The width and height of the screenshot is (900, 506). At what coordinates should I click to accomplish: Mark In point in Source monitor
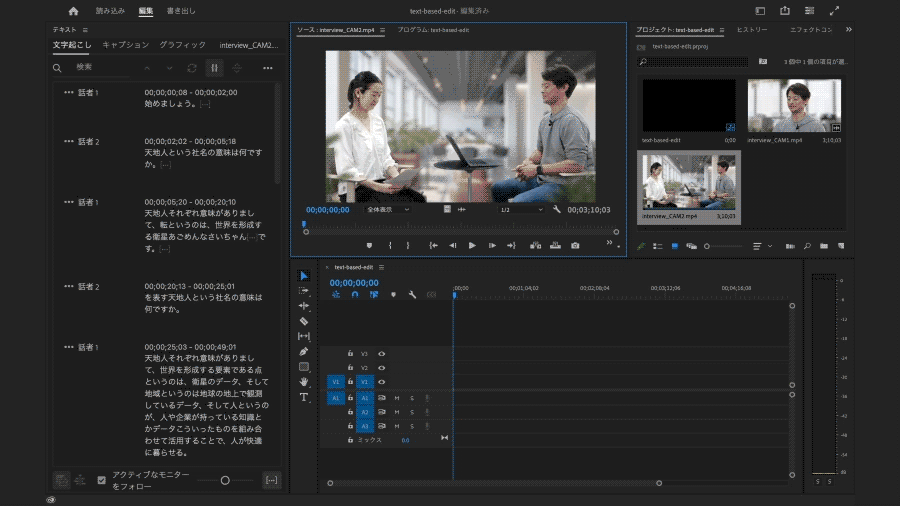[390, 246]
